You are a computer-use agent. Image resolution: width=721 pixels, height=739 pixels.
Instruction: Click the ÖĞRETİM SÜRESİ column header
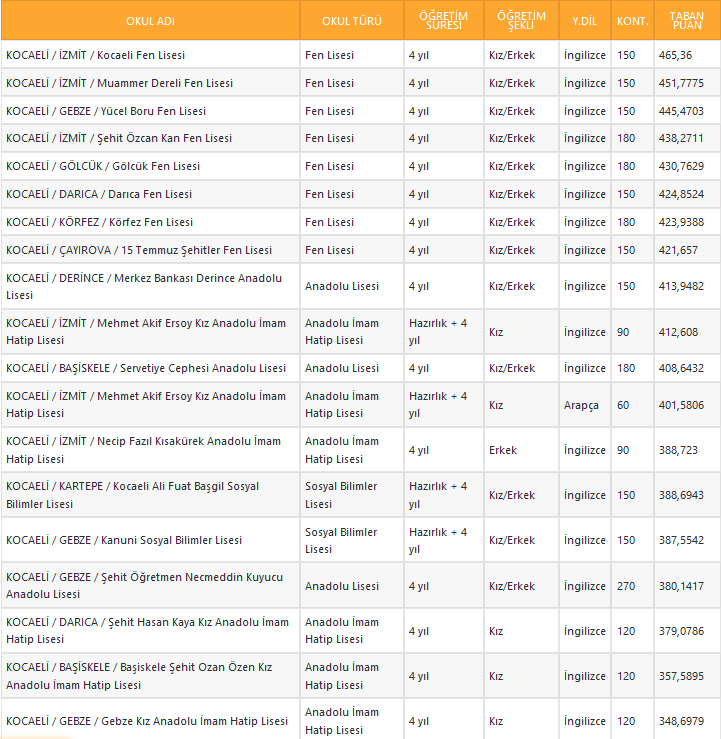443,21
